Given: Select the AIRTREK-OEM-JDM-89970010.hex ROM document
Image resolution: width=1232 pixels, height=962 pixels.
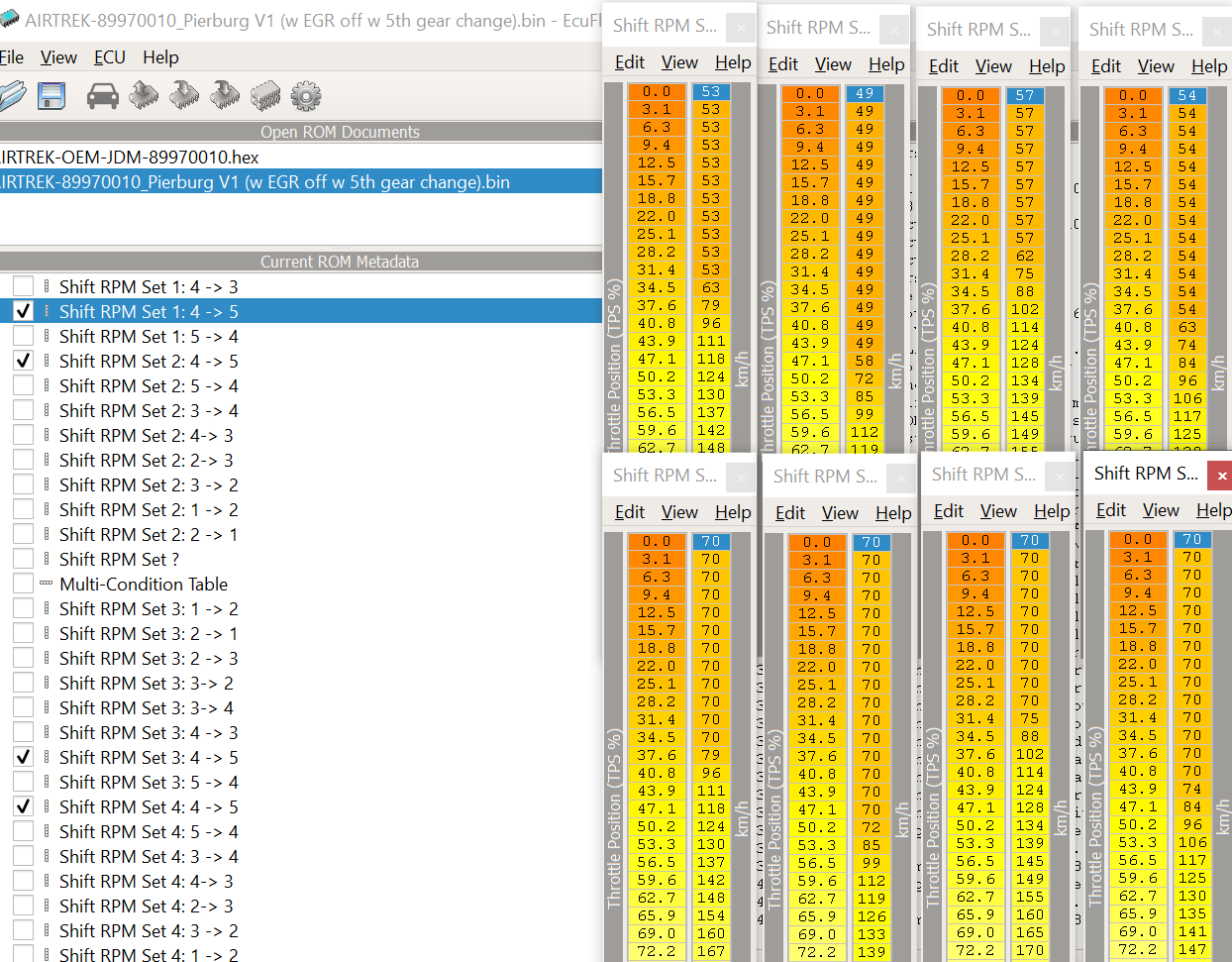Looking at the screenshot, I should pyautogui.click(x=129, y=158).
